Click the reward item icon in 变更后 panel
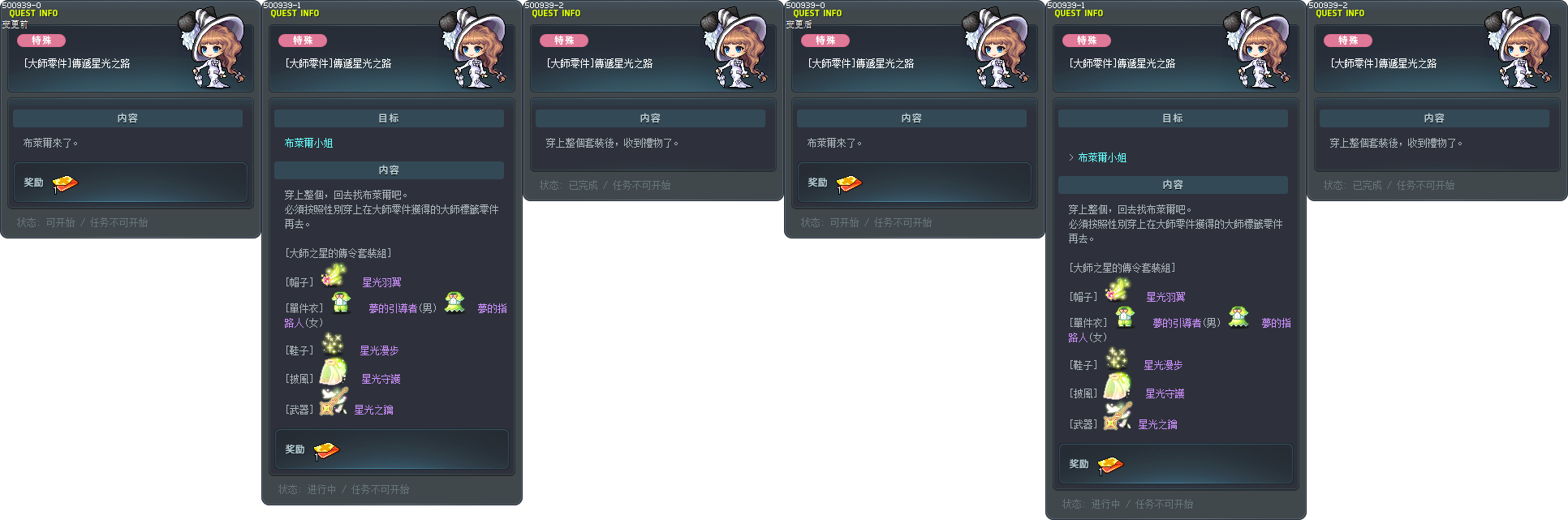This screenshot has width=1568, height=520. 849,183
